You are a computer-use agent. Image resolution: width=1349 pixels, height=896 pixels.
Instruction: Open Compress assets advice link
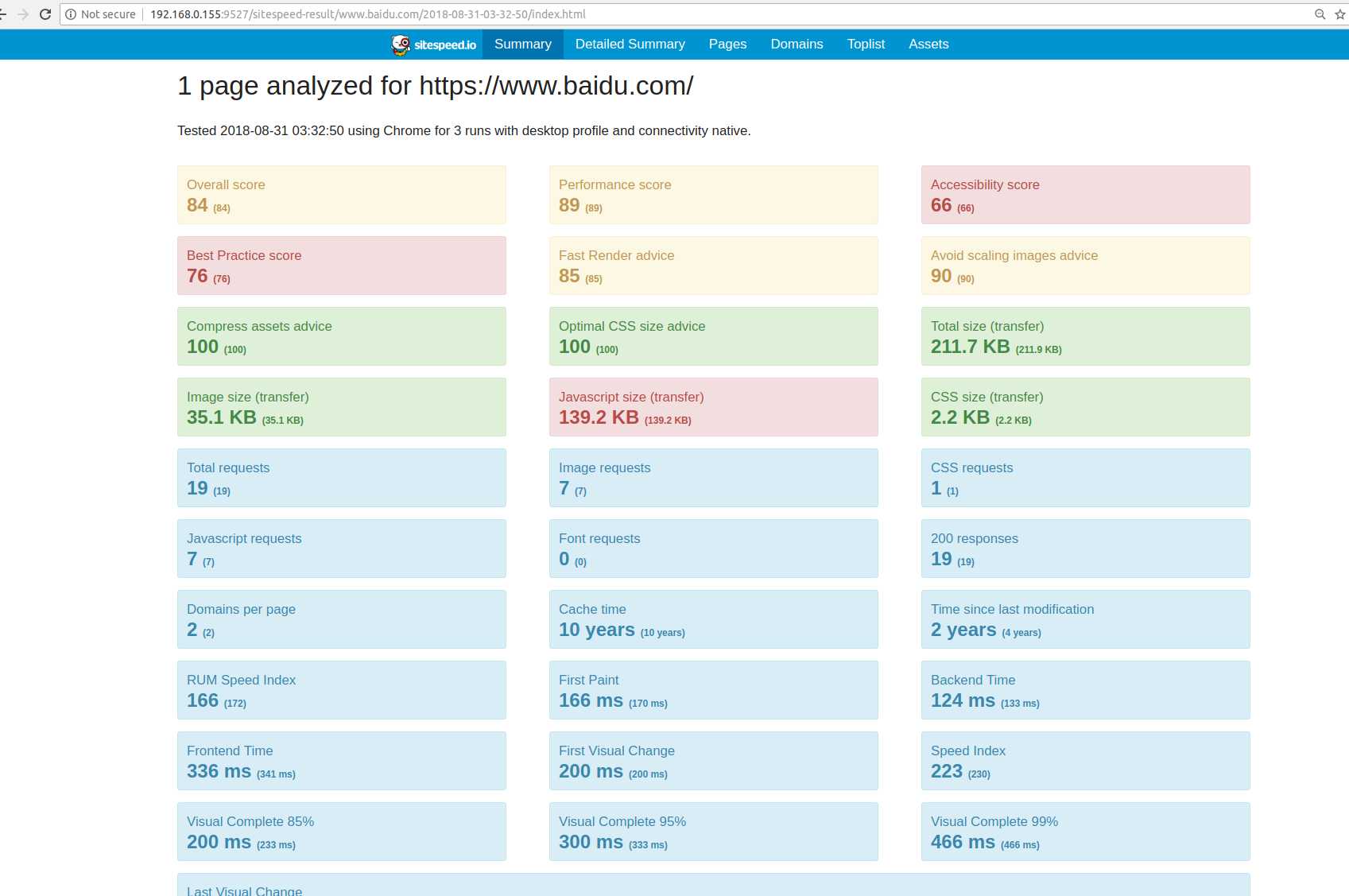259,326
